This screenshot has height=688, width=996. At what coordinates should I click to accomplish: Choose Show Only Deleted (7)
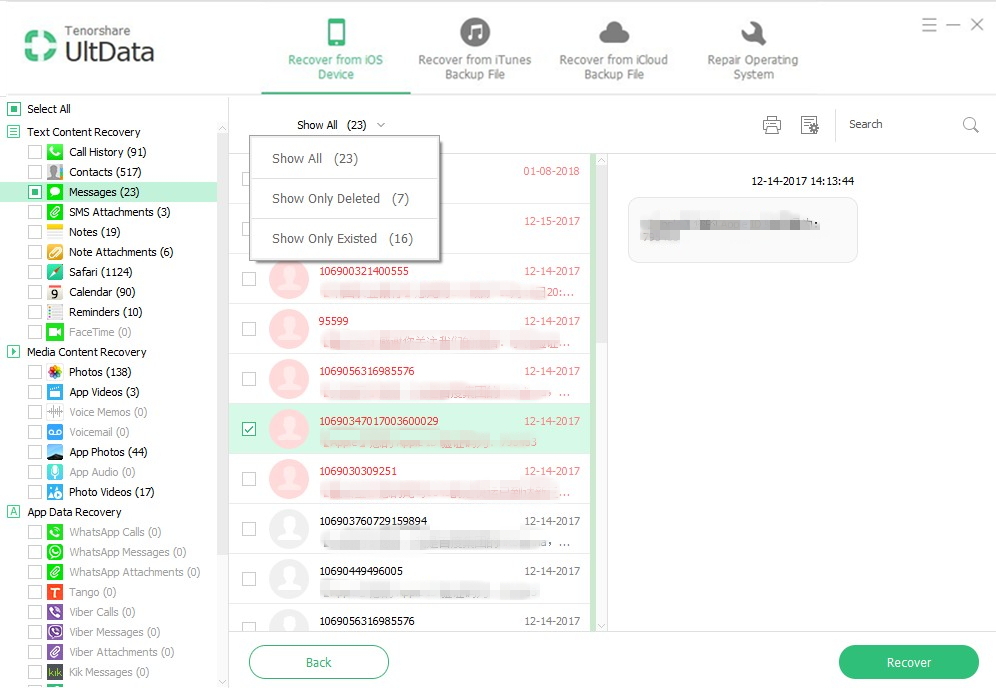pyautogui.click(x=345, y=199)
